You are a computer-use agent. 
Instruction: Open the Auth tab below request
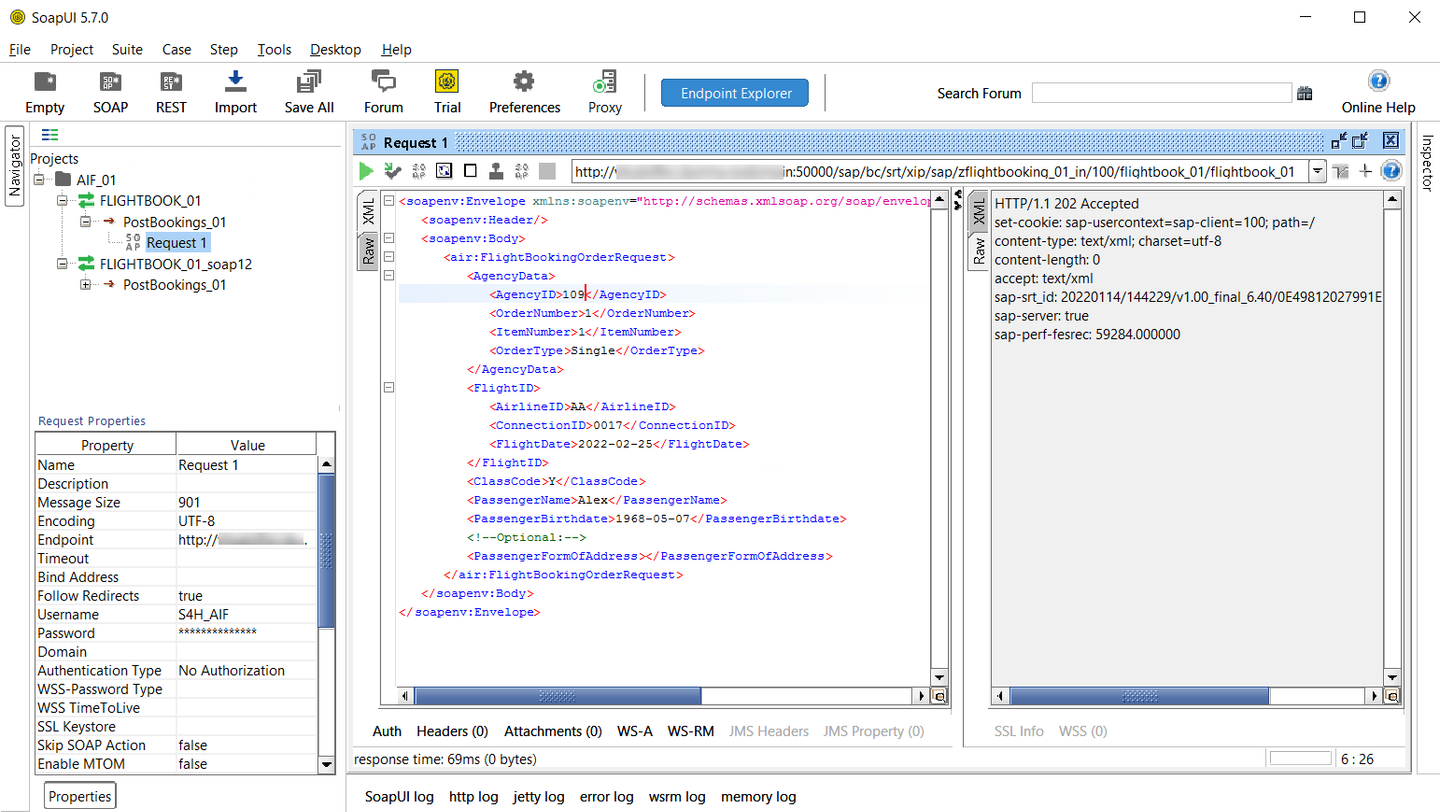coord(387,731)
